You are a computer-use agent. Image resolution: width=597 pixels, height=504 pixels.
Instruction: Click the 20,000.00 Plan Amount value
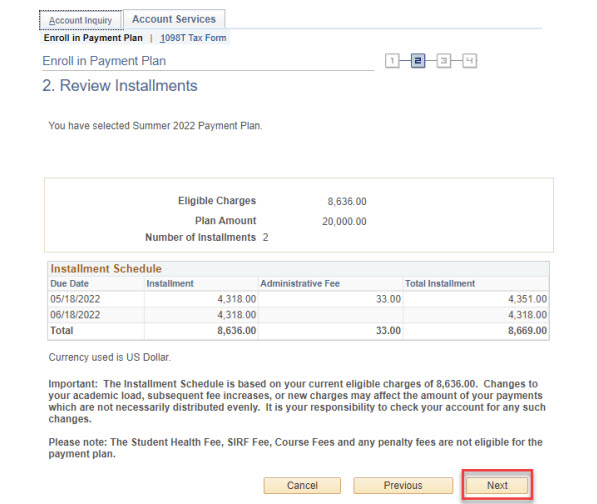point(344,222)
